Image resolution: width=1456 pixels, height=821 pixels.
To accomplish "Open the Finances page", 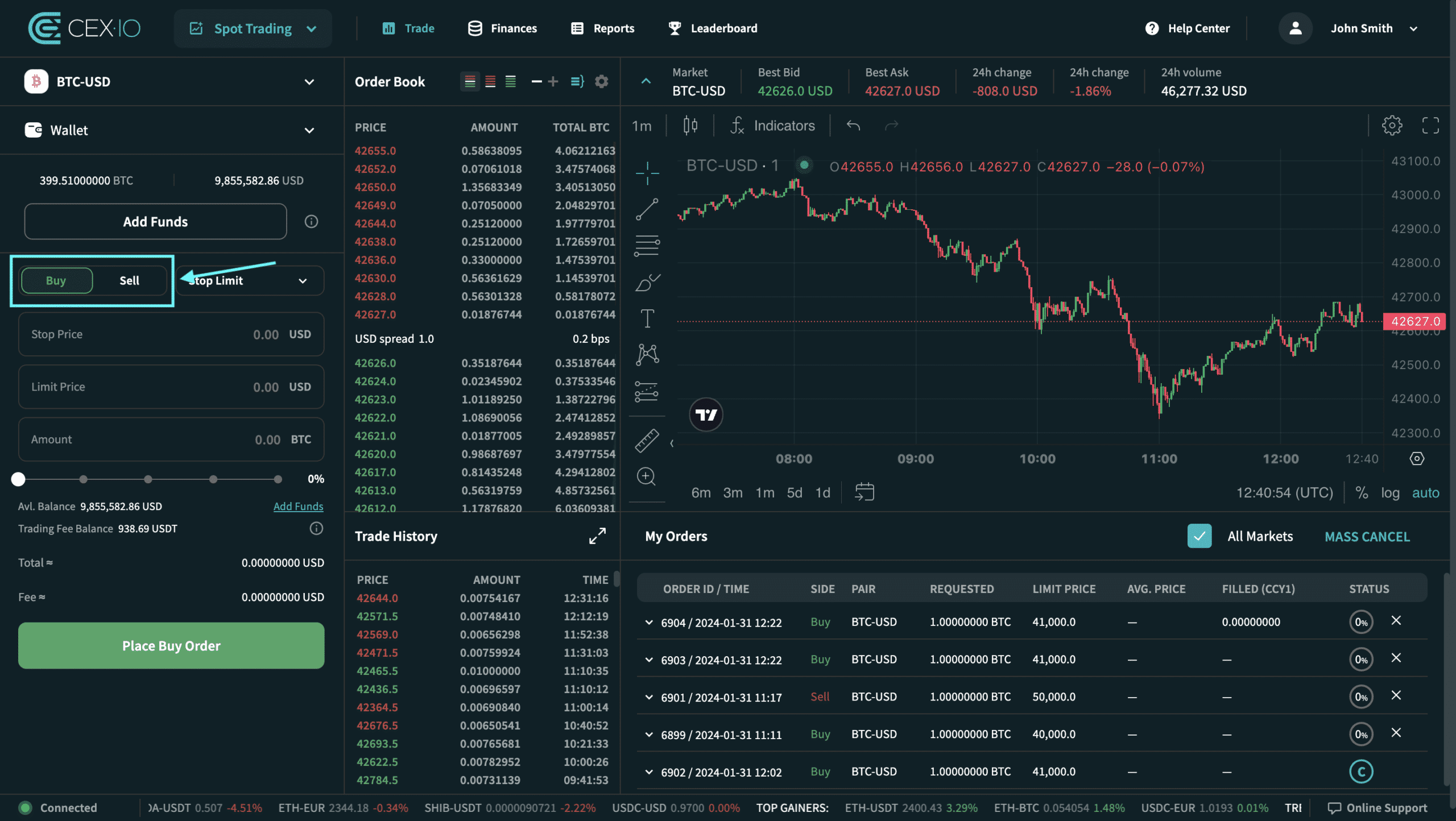I will (502, 28).
